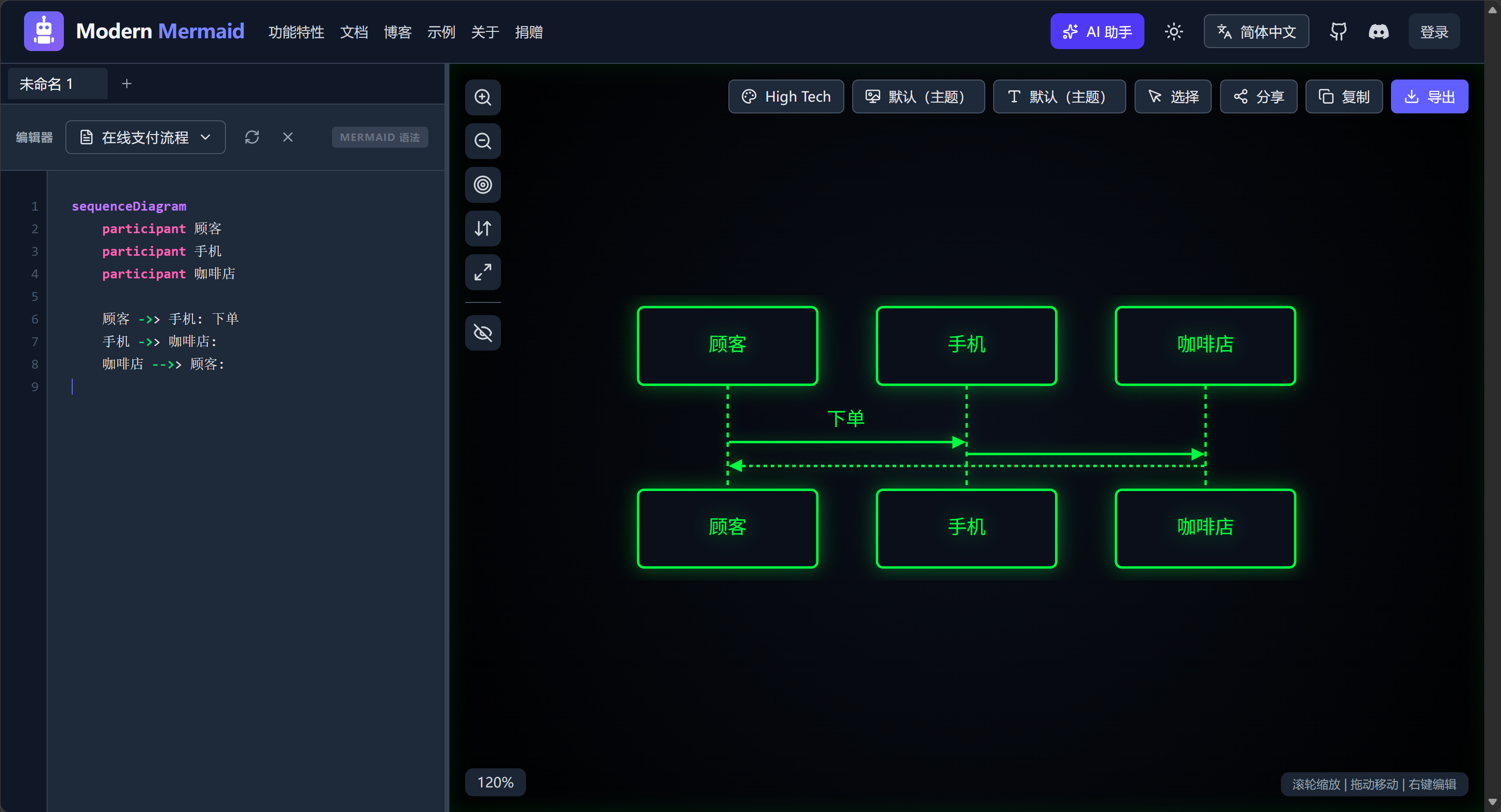Open the 默认 (主题) background selector
The width and height of the screenshot is (1501, 812).
coord(918,97)
